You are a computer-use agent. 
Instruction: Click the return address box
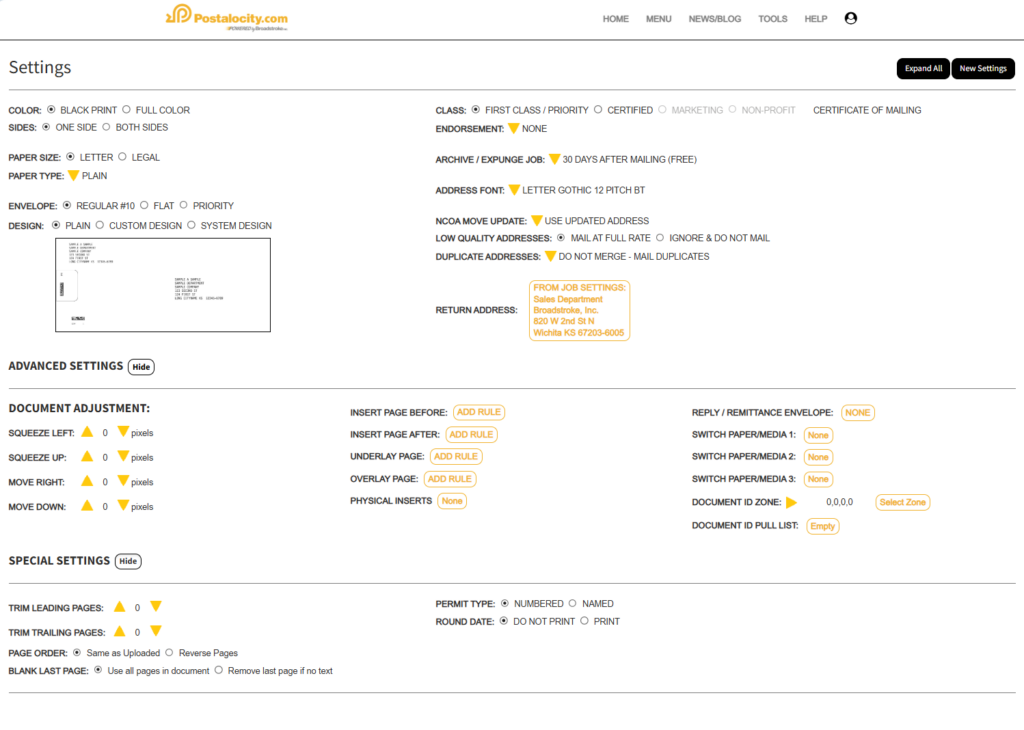[579, 310]
